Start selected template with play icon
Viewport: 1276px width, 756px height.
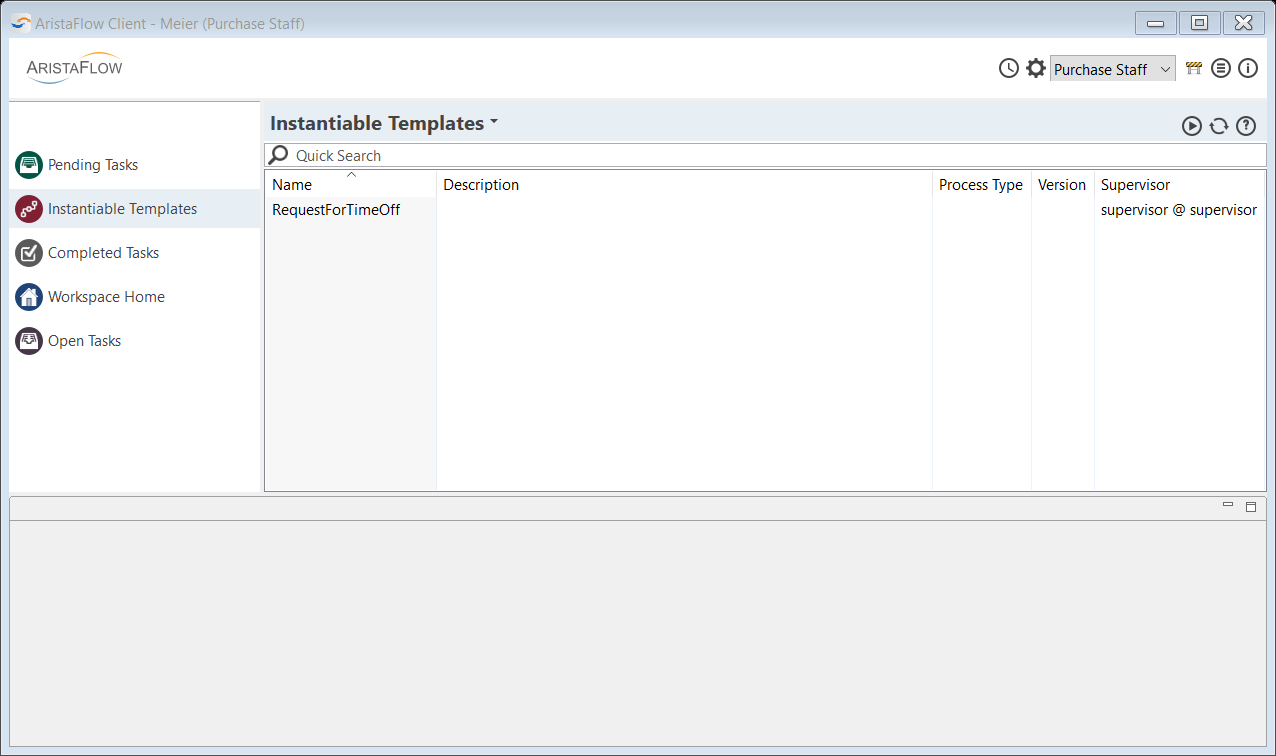(x=1191, y=126)
